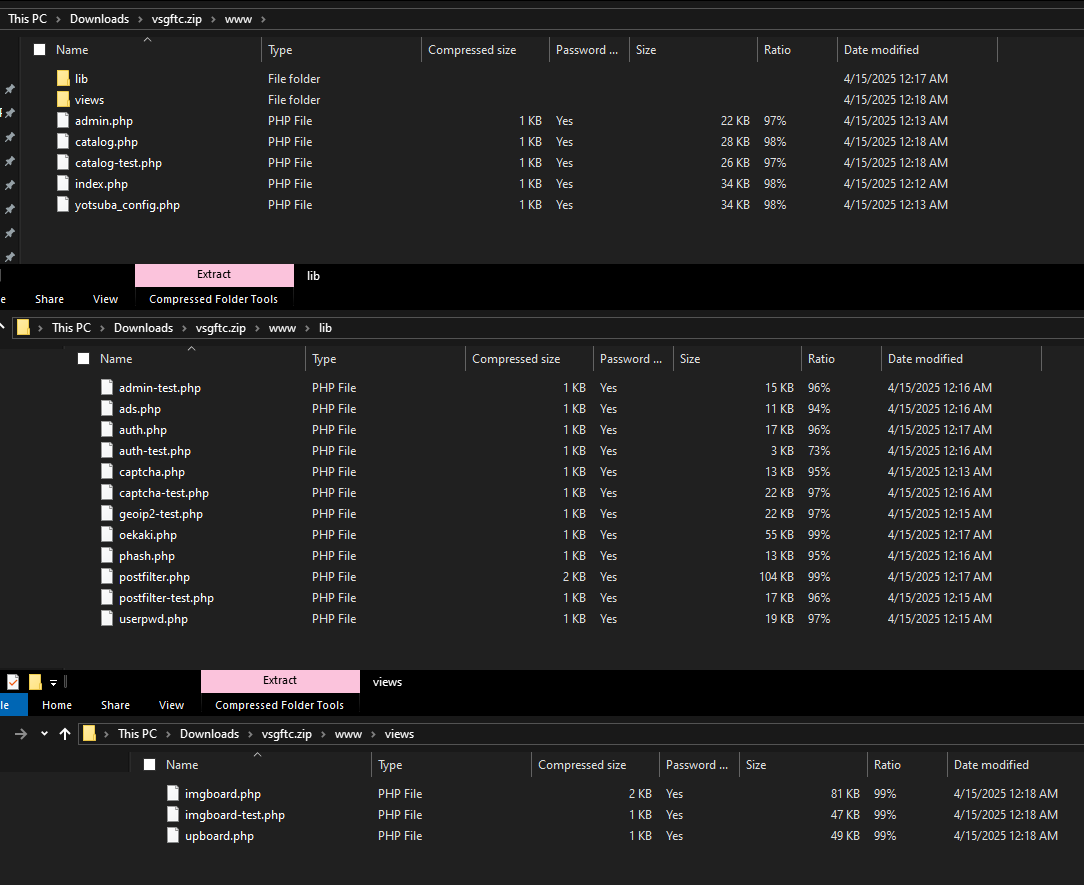
Task: Sort by Type column in the lib window
Action: (x=324, y=359)
